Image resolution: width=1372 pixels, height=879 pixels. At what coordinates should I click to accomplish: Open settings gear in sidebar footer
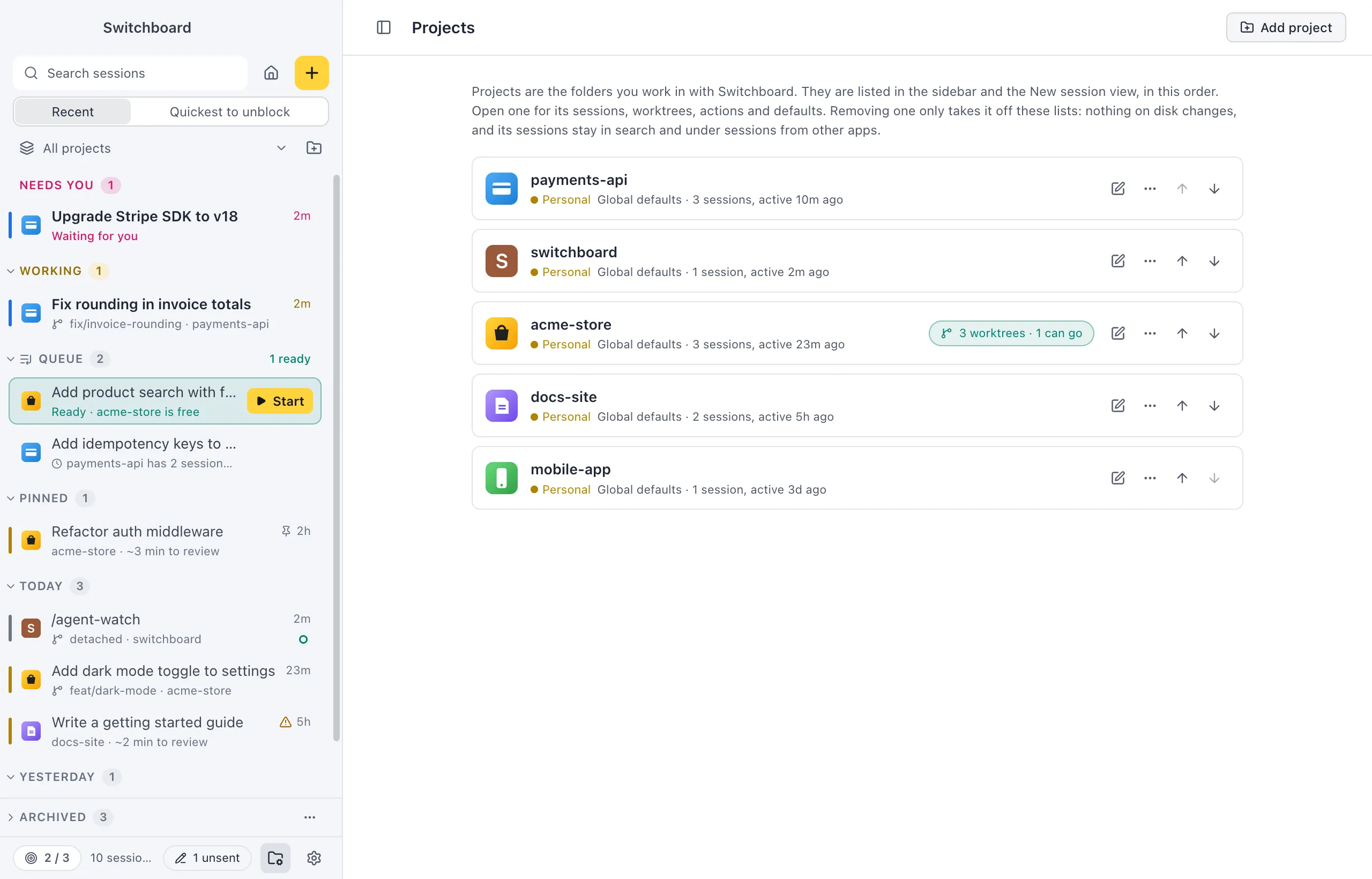click(314, 858)
